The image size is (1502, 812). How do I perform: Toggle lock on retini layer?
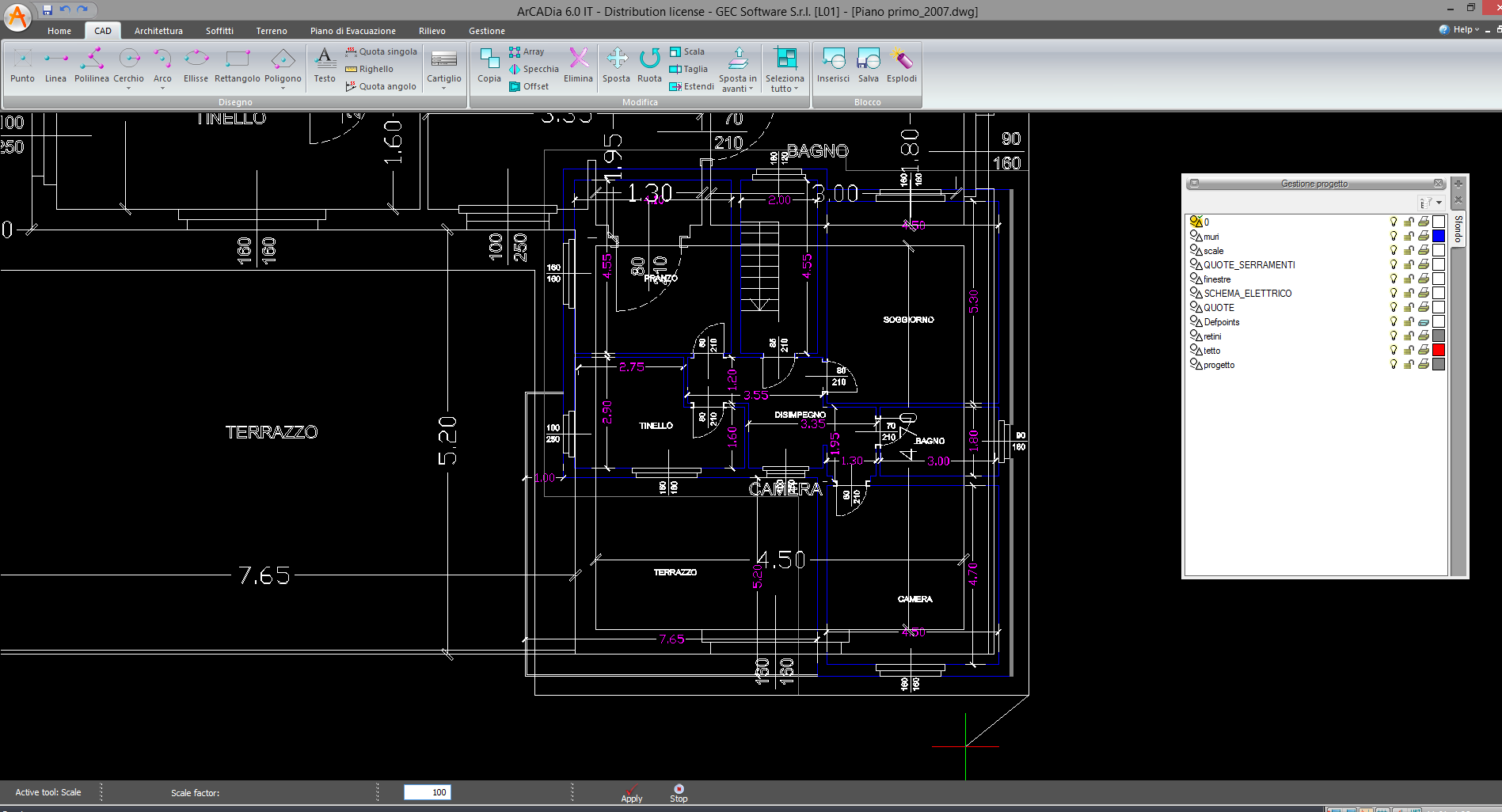click(1409, 336)
